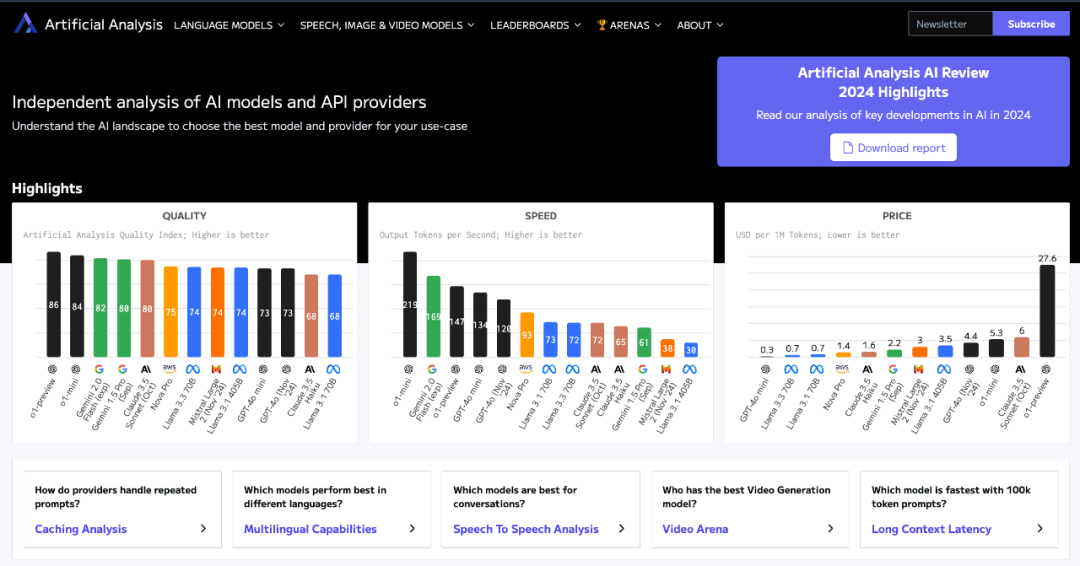1080x566 pixels.
Task: Click Meta icon under Llama 3.1 70B in Quality chart
Action: coord(333,370)
